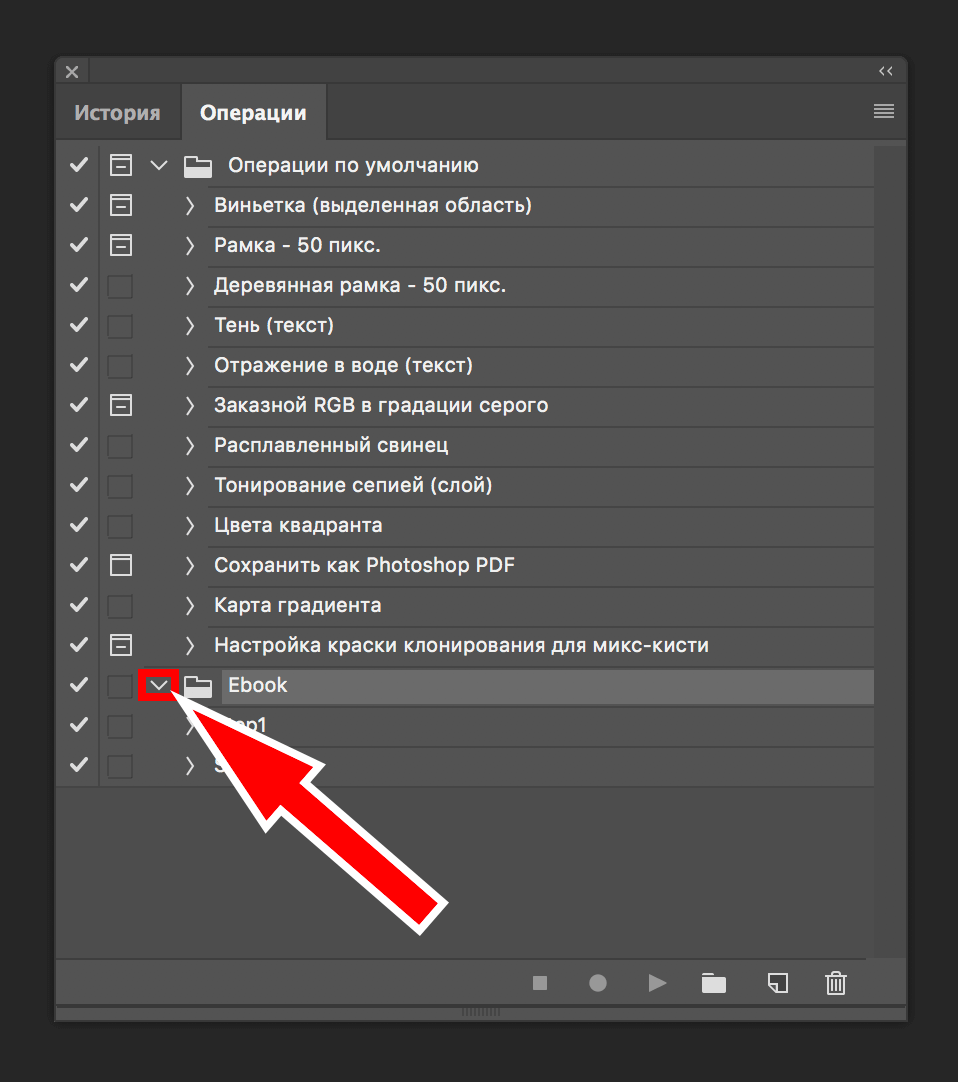The image size is (958, 1082).
Task: Create a new action icon
Action: [x=777, y=983]
